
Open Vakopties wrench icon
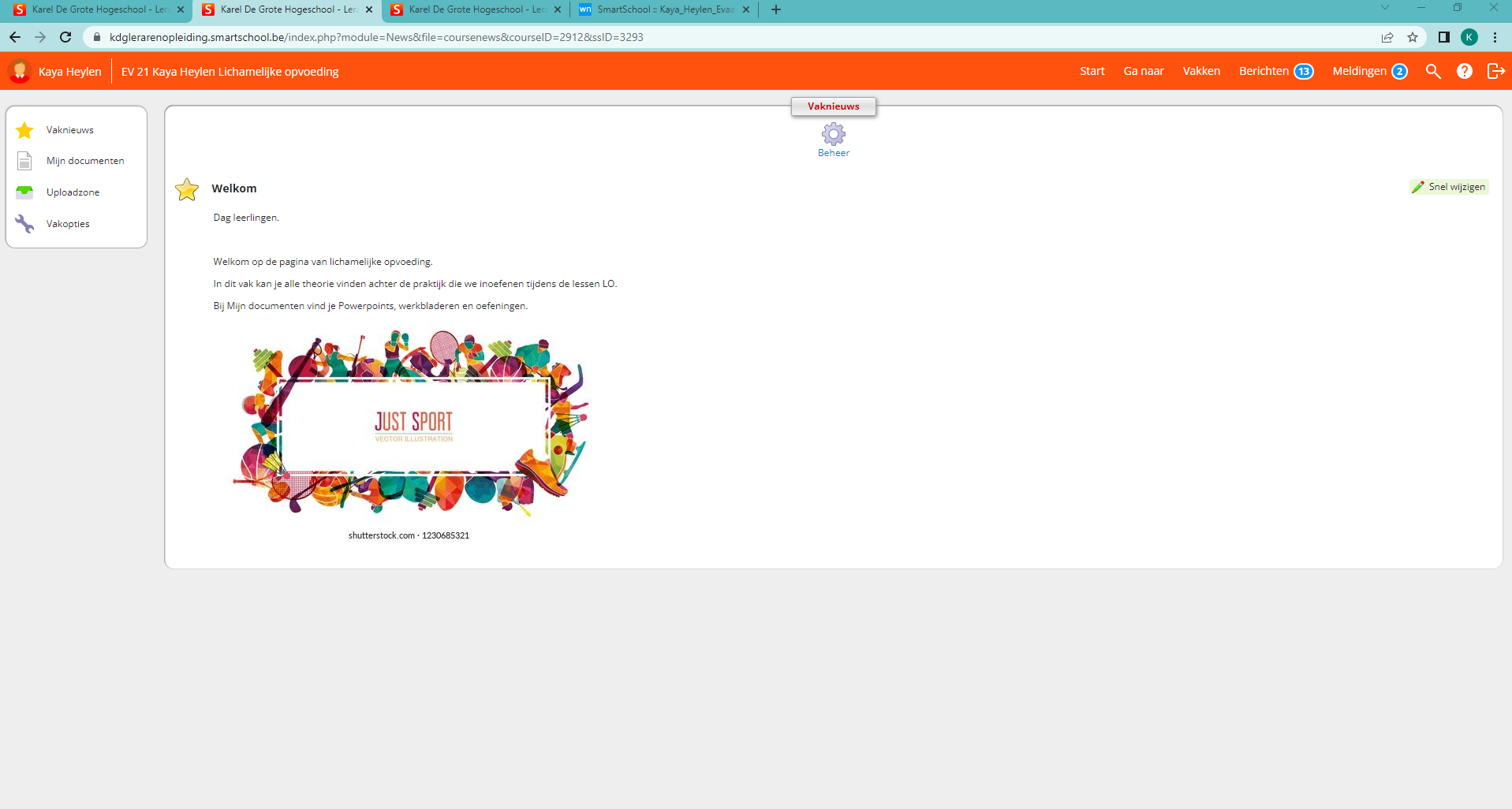pos(25,224)
